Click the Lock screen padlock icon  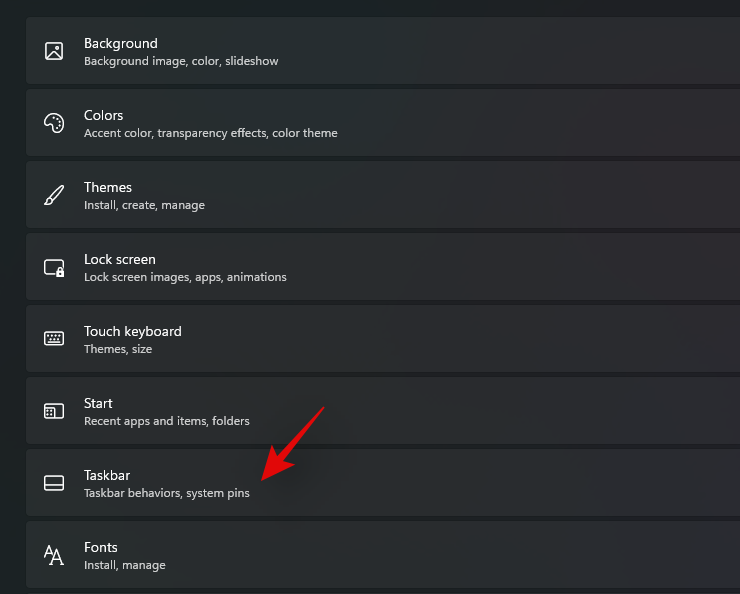tap(54, 267)
